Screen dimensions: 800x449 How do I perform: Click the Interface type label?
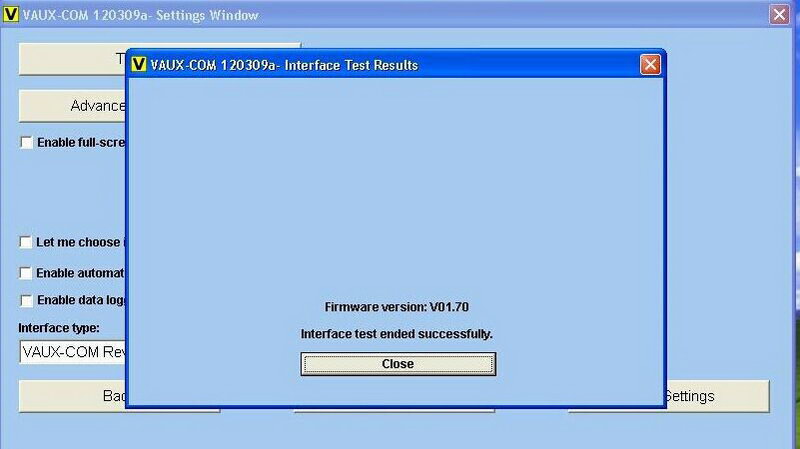[x=59, y=328]
